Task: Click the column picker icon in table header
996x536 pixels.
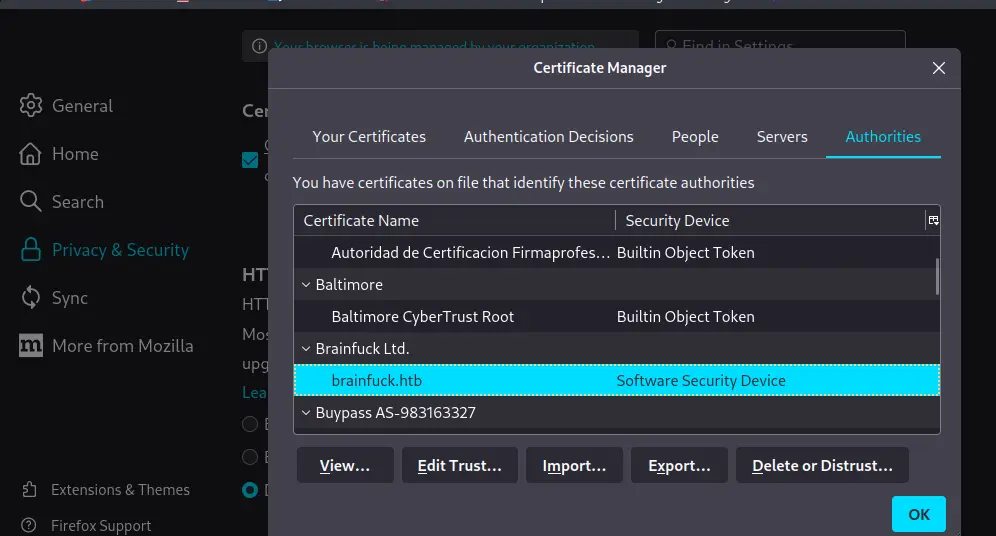Action: pos(933,220)
